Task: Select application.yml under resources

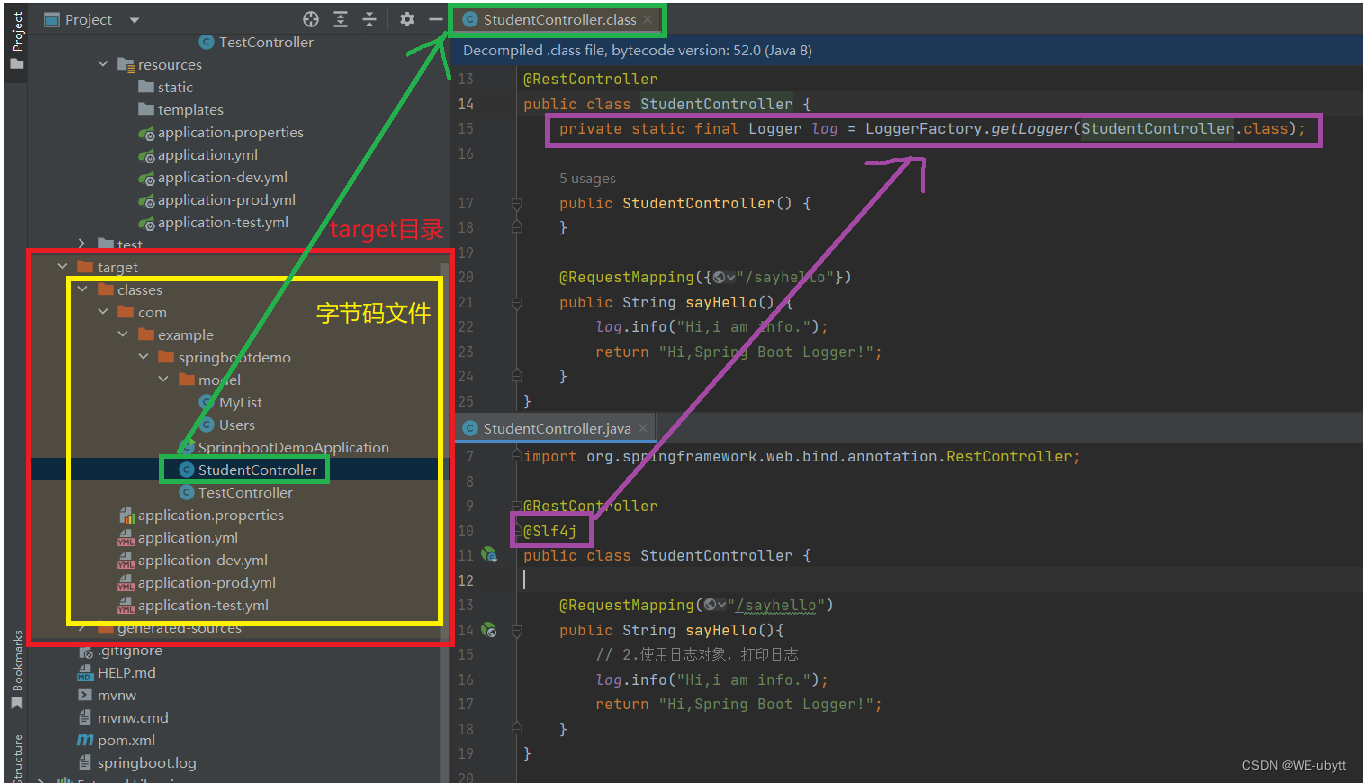Action: pyautogui.click(x=198, y=155)
